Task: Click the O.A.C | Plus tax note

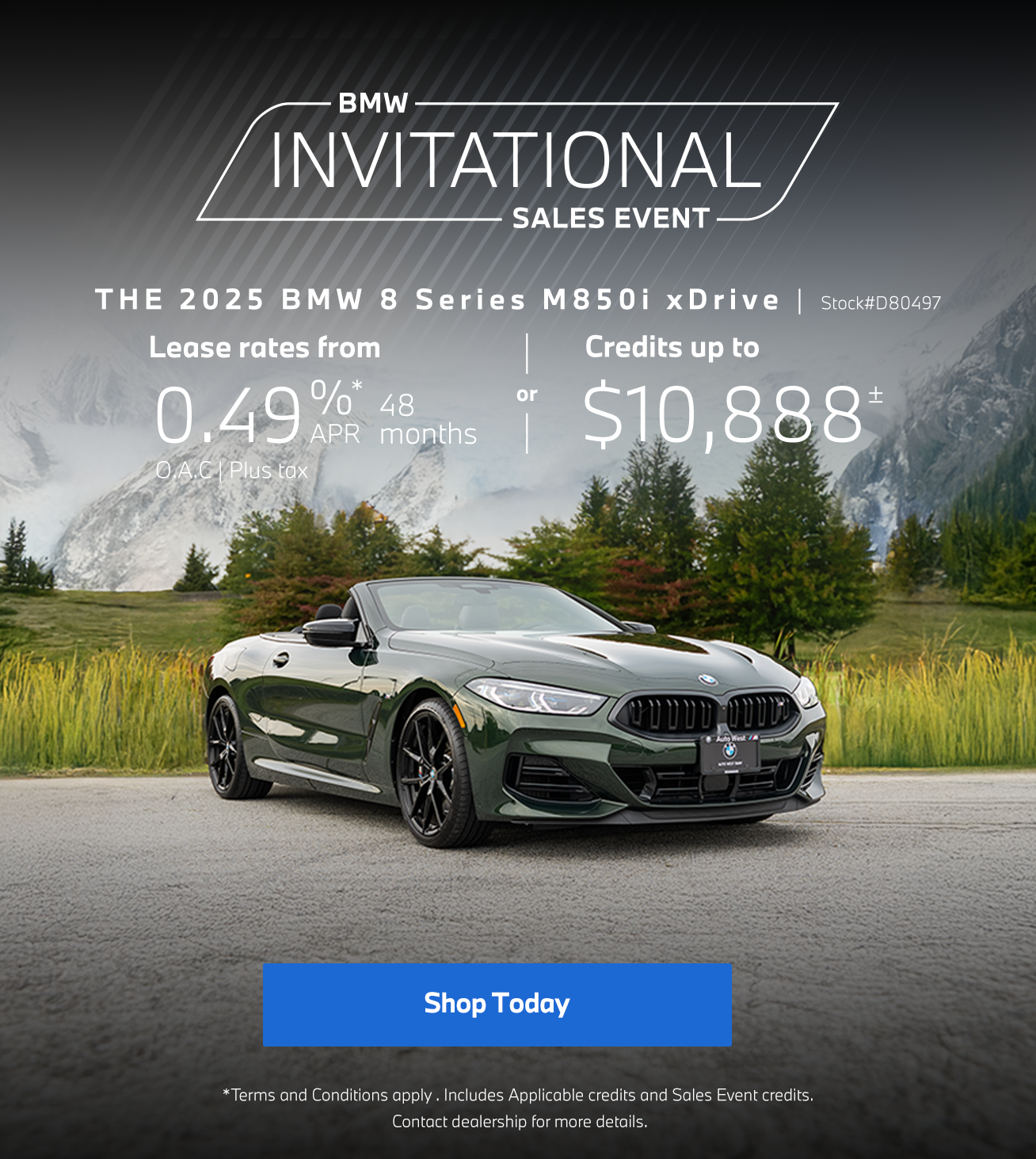Action: (x=231, y=471)
